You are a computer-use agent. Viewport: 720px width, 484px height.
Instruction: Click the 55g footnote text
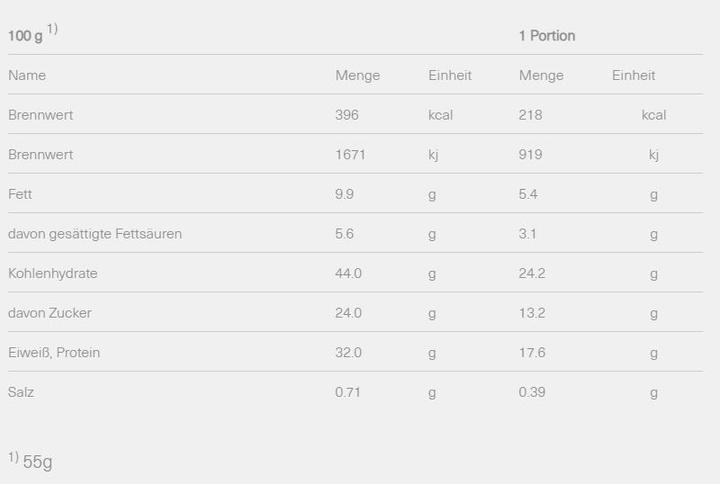(37, 462)
